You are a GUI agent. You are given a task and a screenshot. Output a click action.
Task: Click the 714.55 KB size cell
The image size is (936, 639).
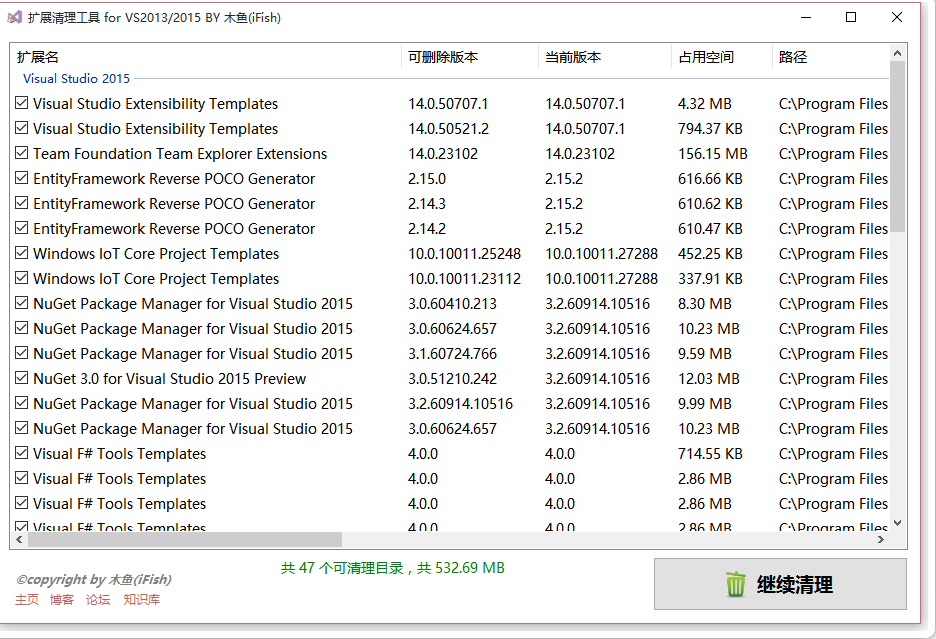710,454
